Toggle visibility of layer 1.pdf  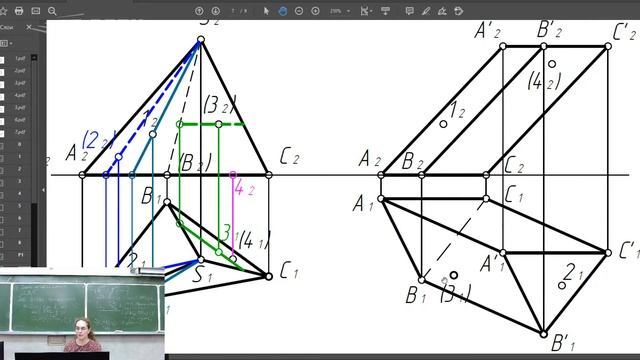tap(2, 60)
